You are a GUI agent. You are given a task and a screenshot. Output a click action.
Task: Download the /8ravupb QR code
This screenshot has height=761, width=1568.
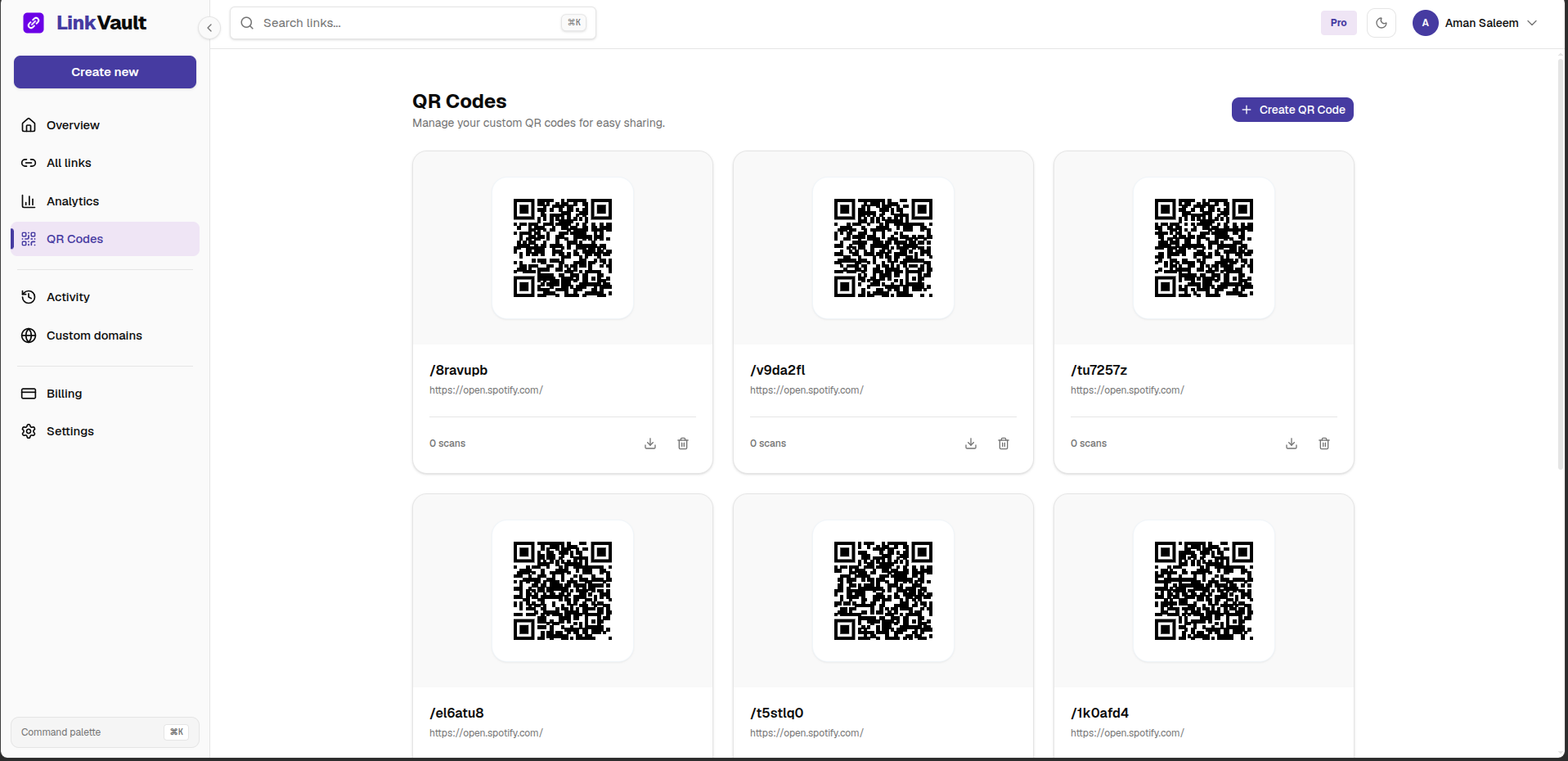(x=650, y=444)
